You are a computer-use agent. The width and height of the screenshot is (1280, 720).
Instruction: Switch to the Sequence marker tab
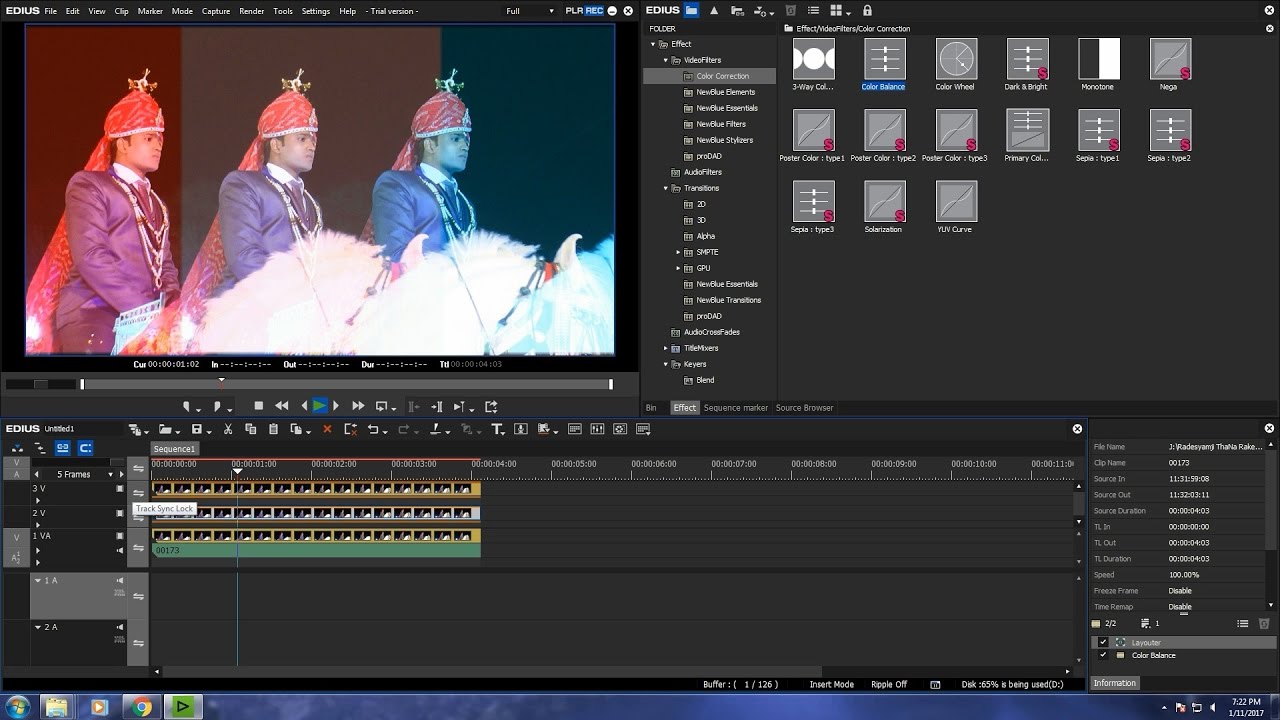coord(736,408)
